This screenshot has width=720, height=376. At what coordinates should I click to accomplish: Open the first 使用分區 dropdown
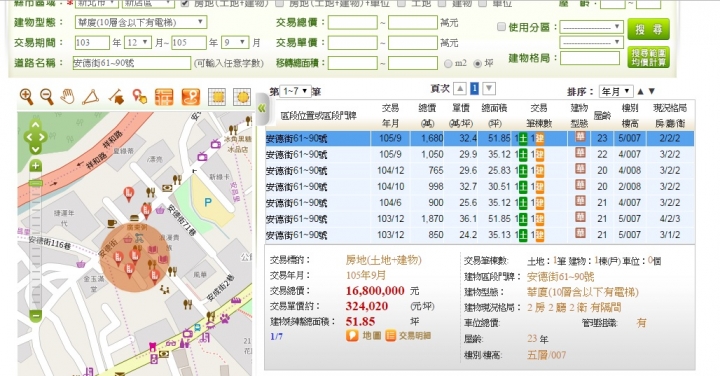click(591, 27)
